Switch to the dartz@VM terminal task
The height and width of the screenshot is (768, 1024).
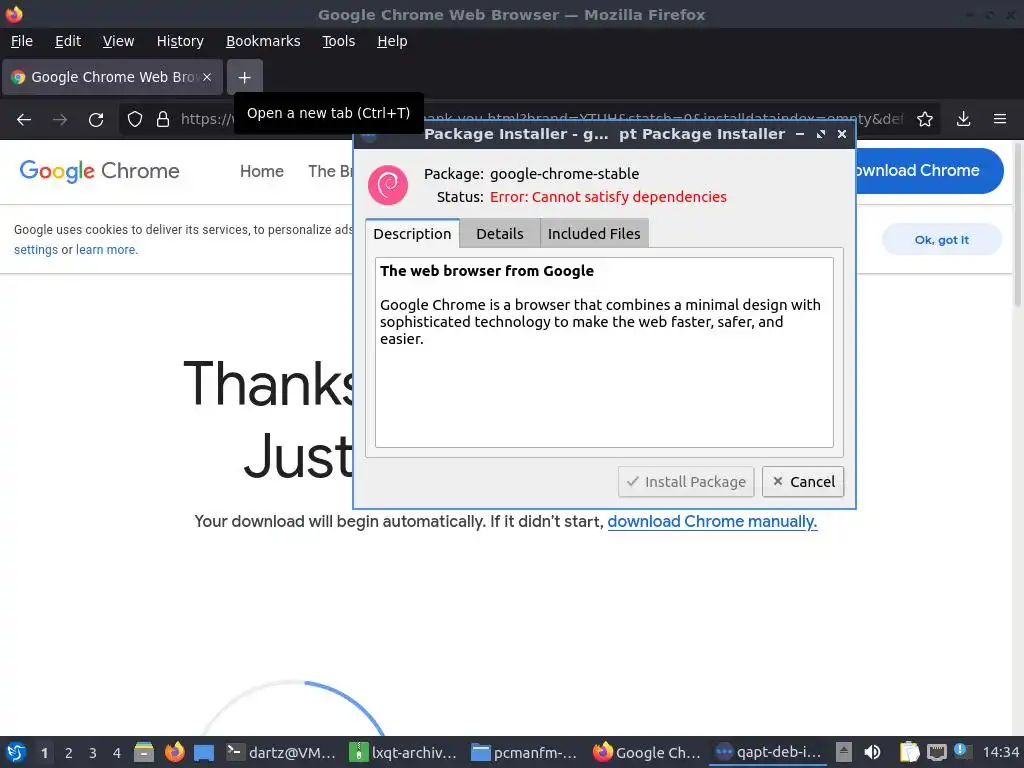point(281,752)
